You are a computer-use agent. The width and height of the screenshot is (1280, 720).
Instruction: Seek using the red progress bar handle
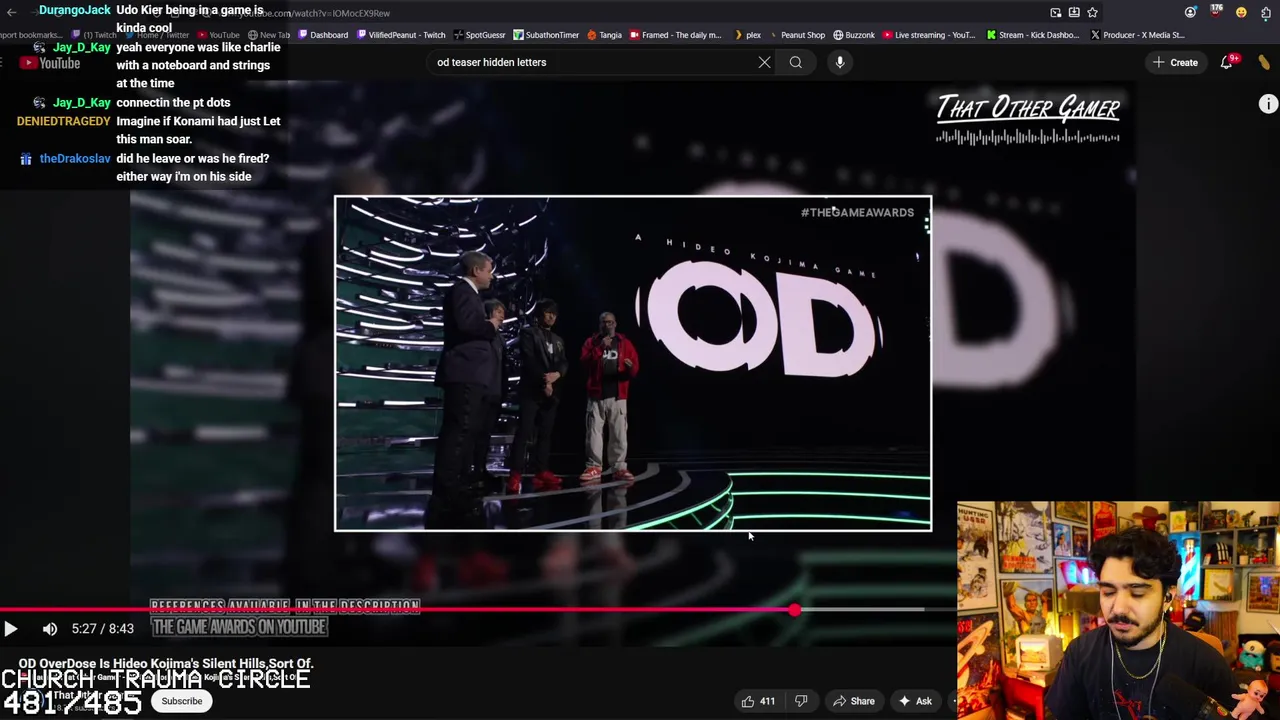(794, 609)
